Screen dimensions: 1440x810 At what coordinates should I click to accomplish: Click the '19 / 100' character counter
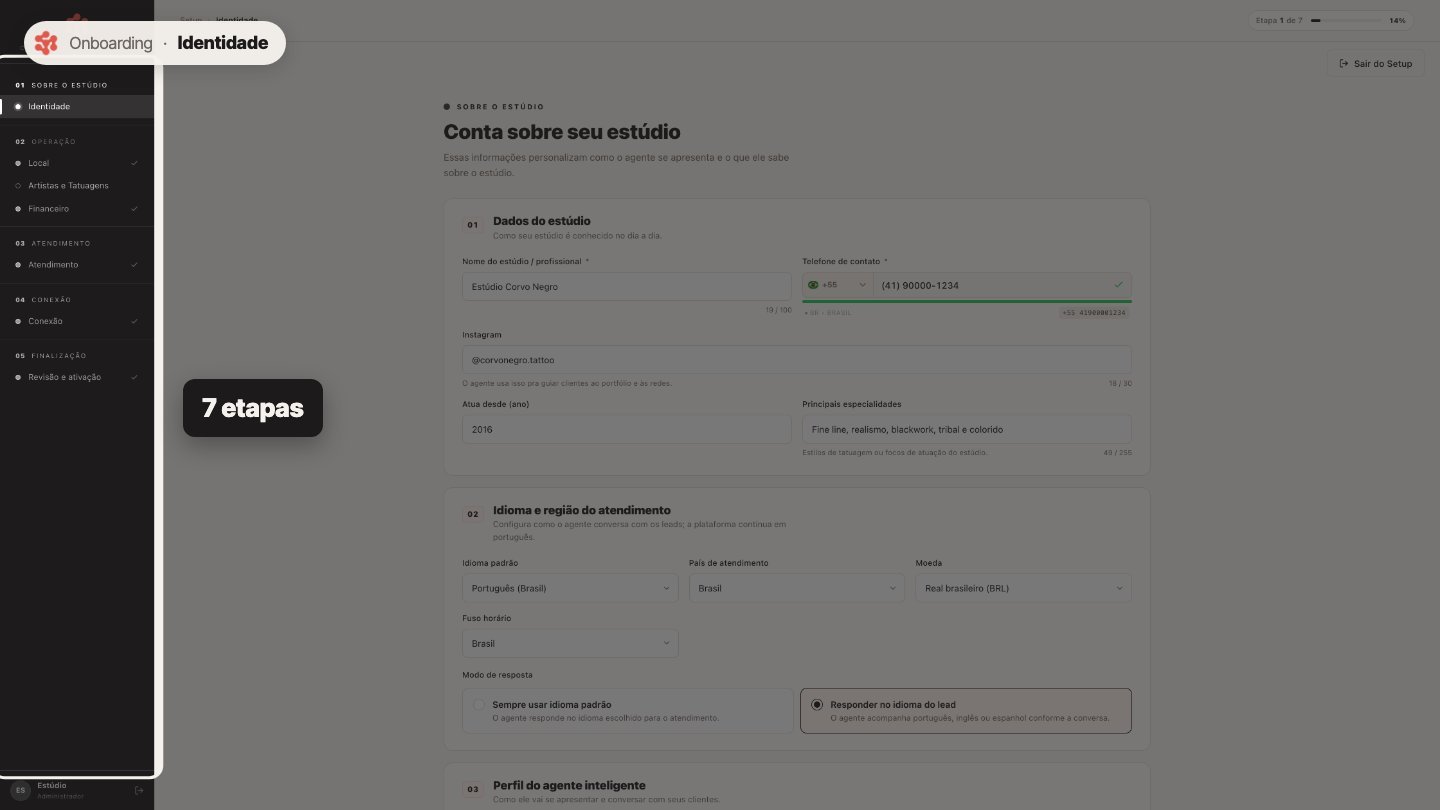[778, 310]
